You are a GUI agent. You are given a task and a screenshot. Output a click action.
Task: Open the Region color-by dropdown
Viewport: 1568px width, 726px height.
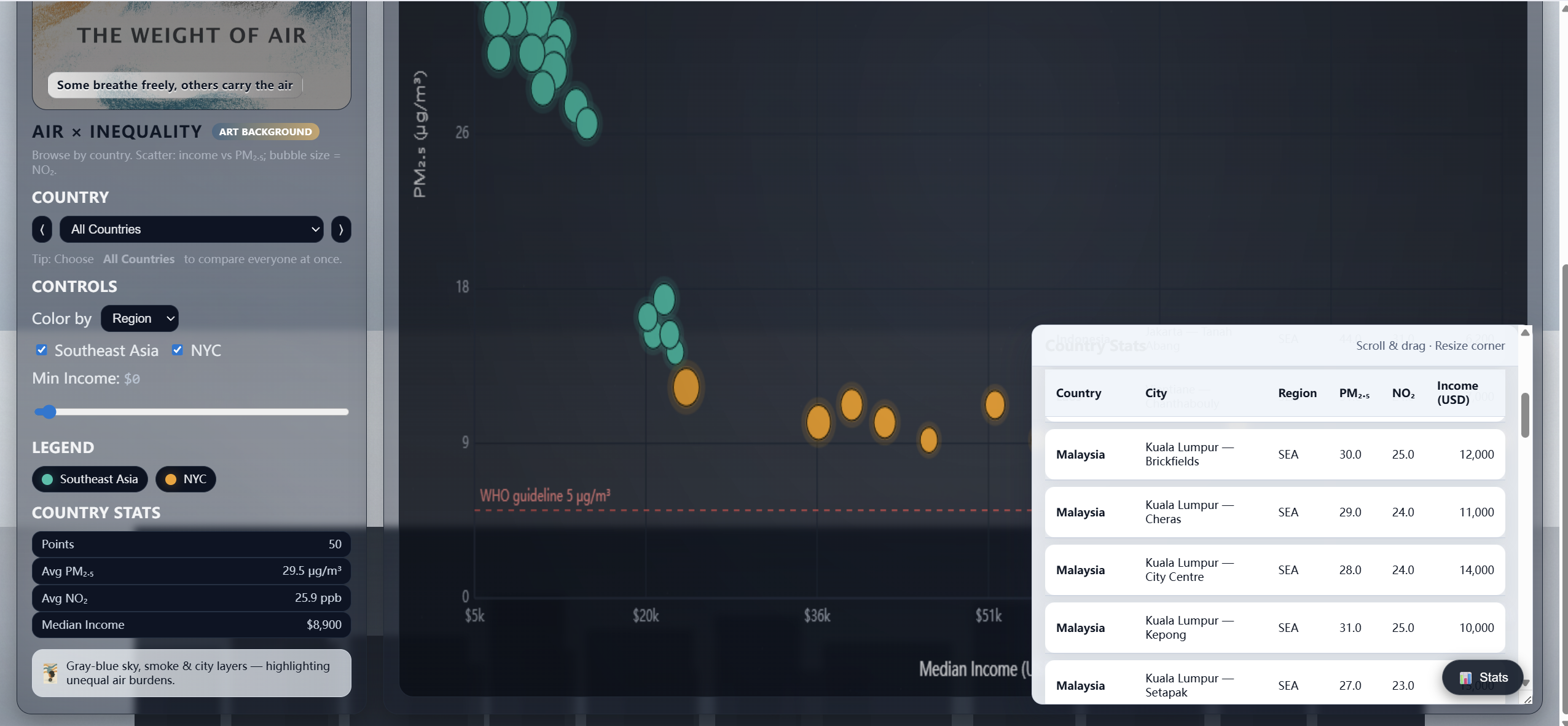tap(140, 318)
